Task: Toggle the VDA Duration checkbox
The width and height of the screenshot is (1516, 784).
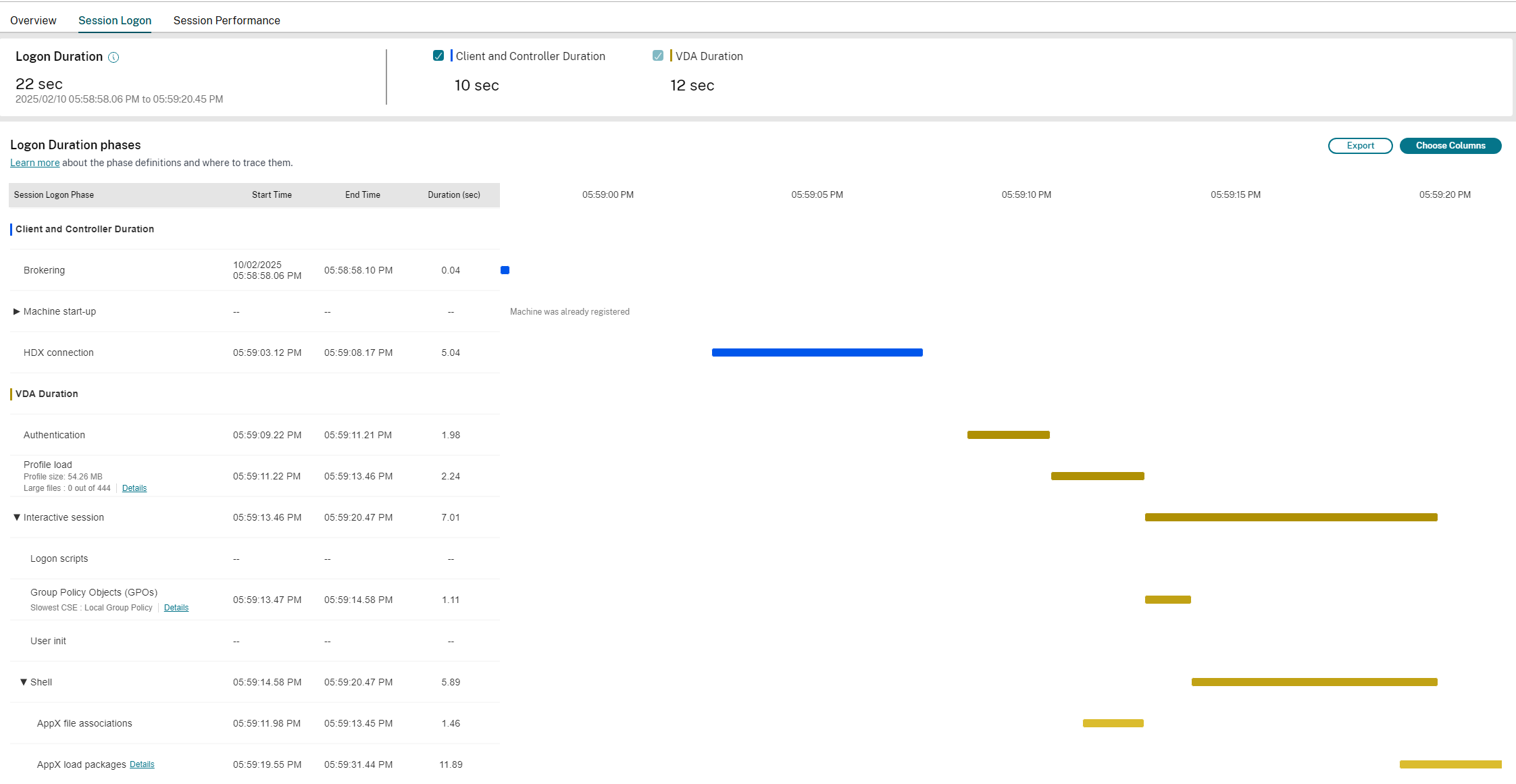Action: pyautogui.click(x=658, y=56)
